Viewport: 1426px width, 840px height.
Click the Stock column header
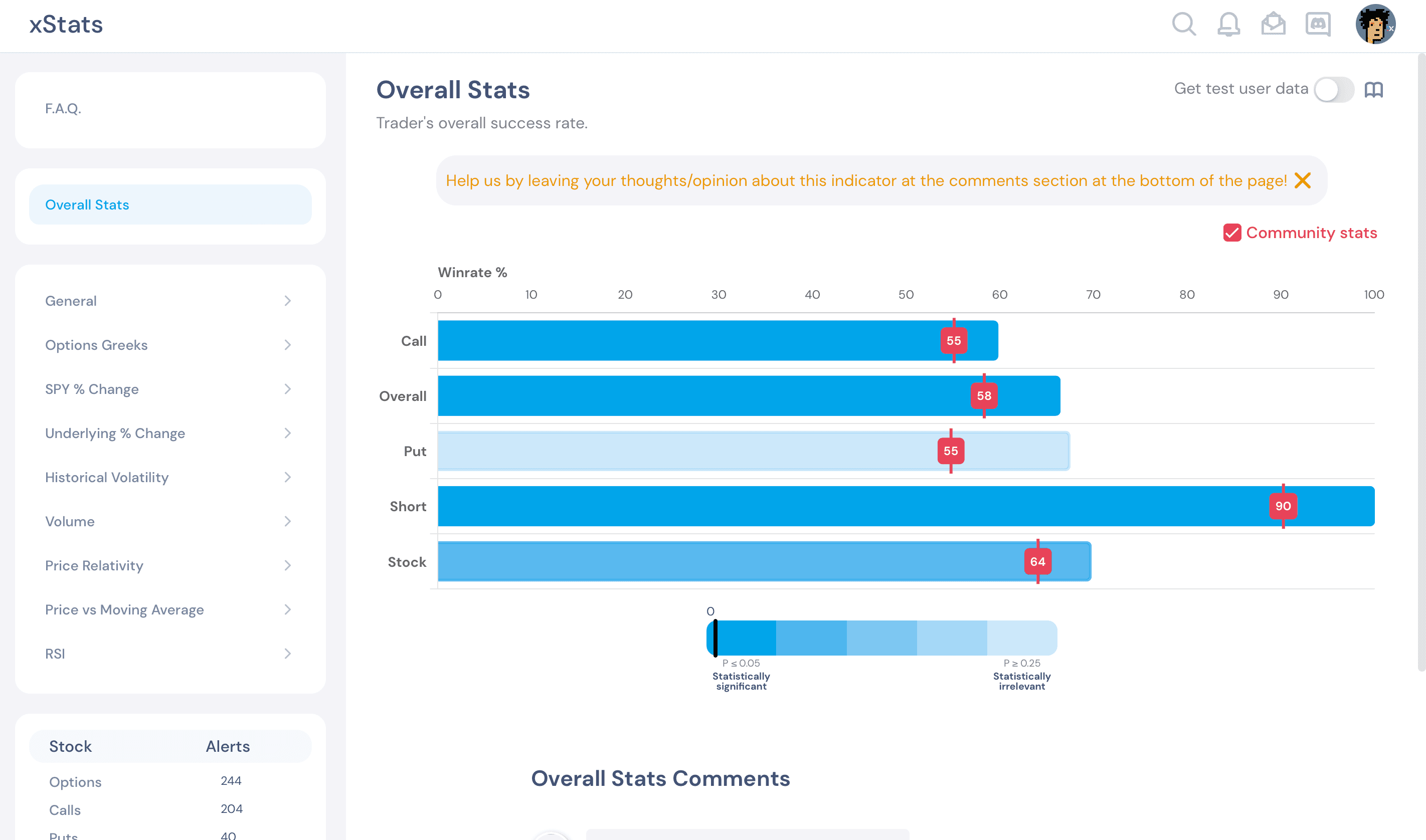(x=70, y=747)
